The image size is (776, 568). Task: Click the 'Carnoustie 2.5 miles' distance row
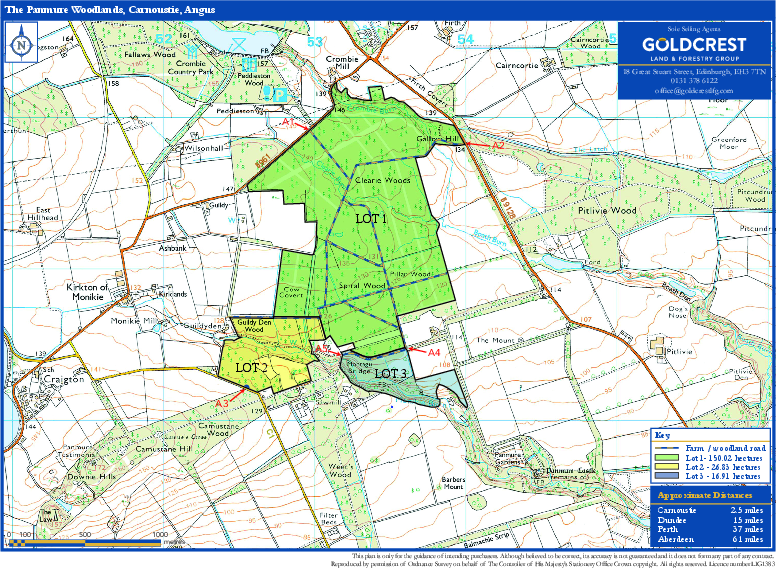(710, 510)
